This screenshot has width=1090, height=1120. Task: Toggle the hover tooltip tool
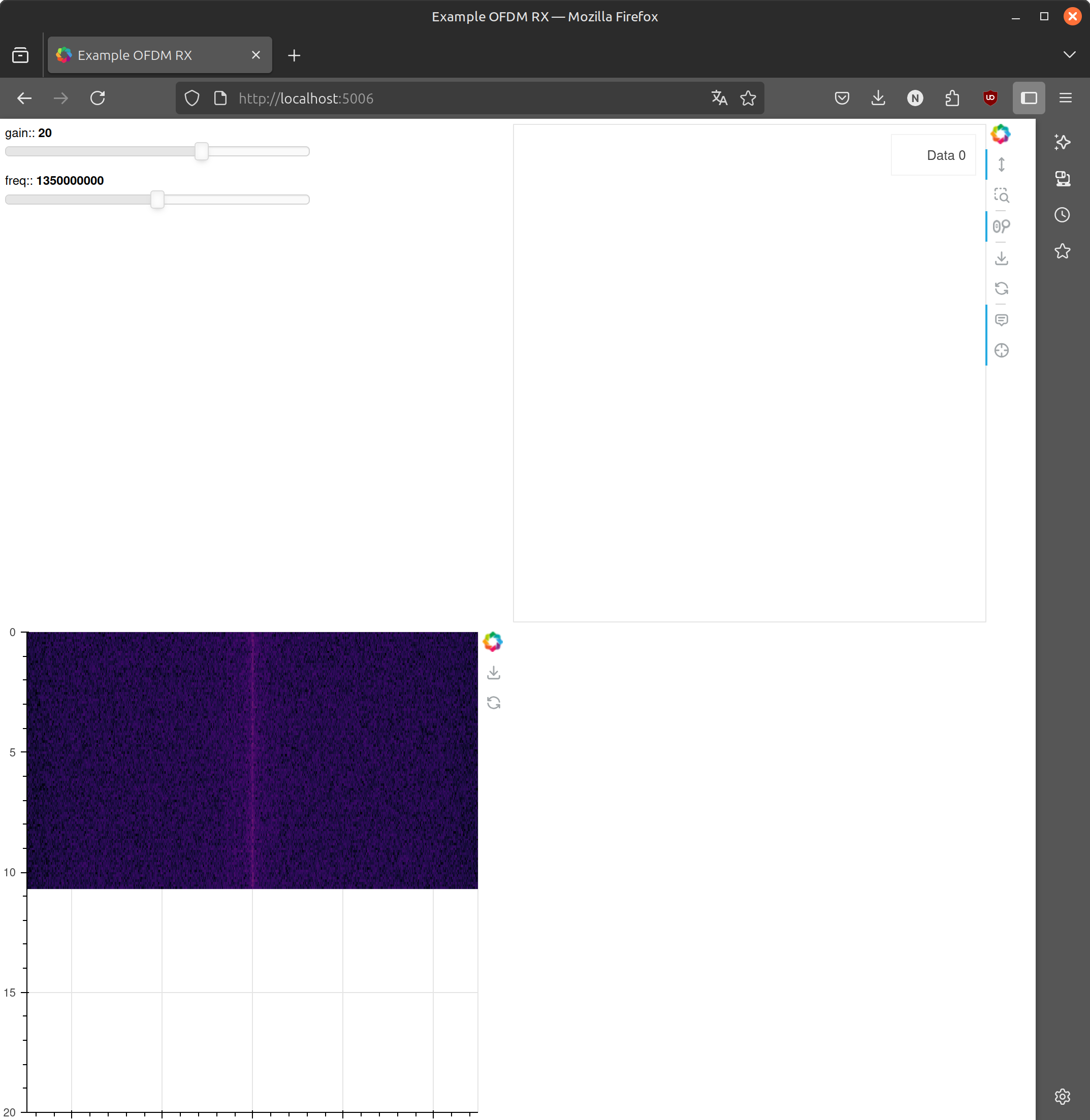point(1001,320)
